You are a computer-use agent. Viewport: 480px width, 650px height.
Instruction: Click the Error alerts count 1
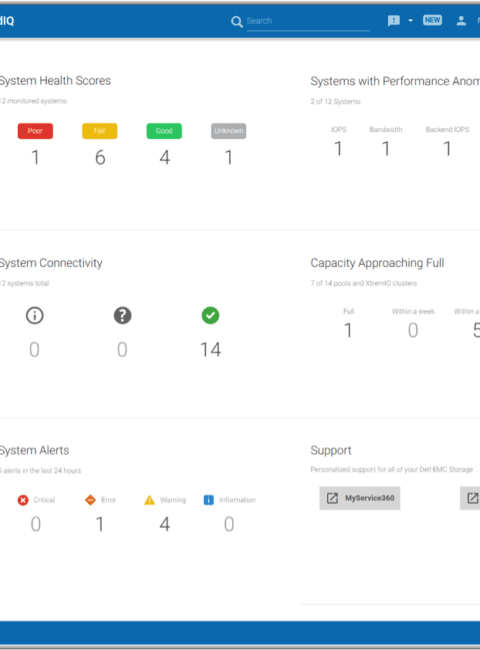[100, 524]
